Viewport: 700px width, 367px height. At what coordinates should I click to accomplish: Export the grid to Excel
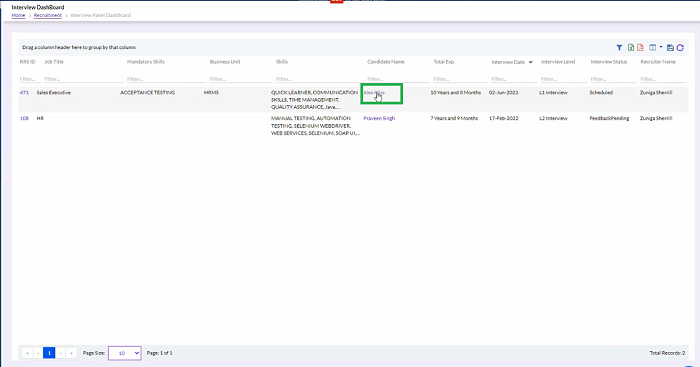pos(631,48)
